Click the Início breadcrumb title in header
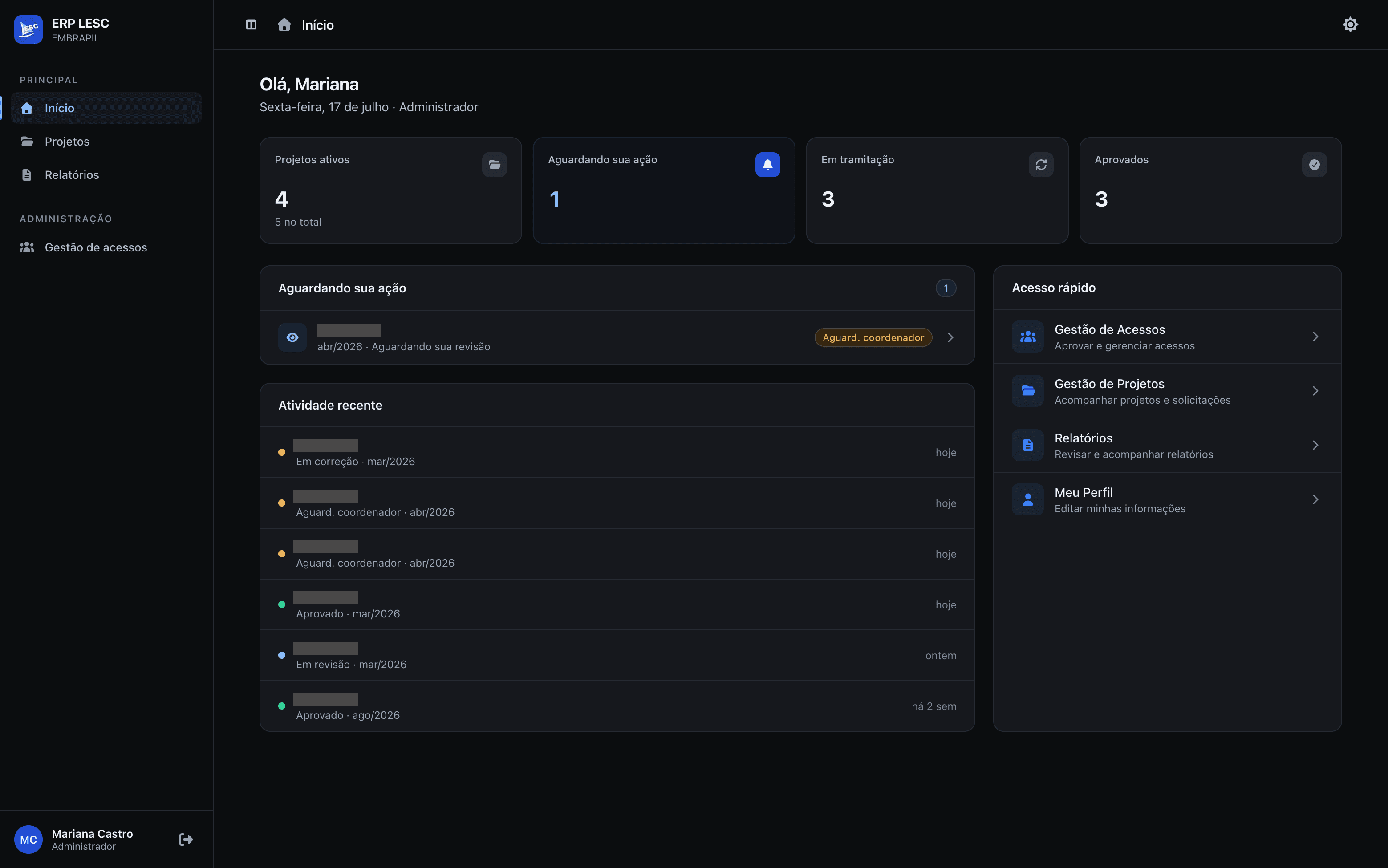The height and width of the screenshot is (868, 1388). tap(317, 25)
